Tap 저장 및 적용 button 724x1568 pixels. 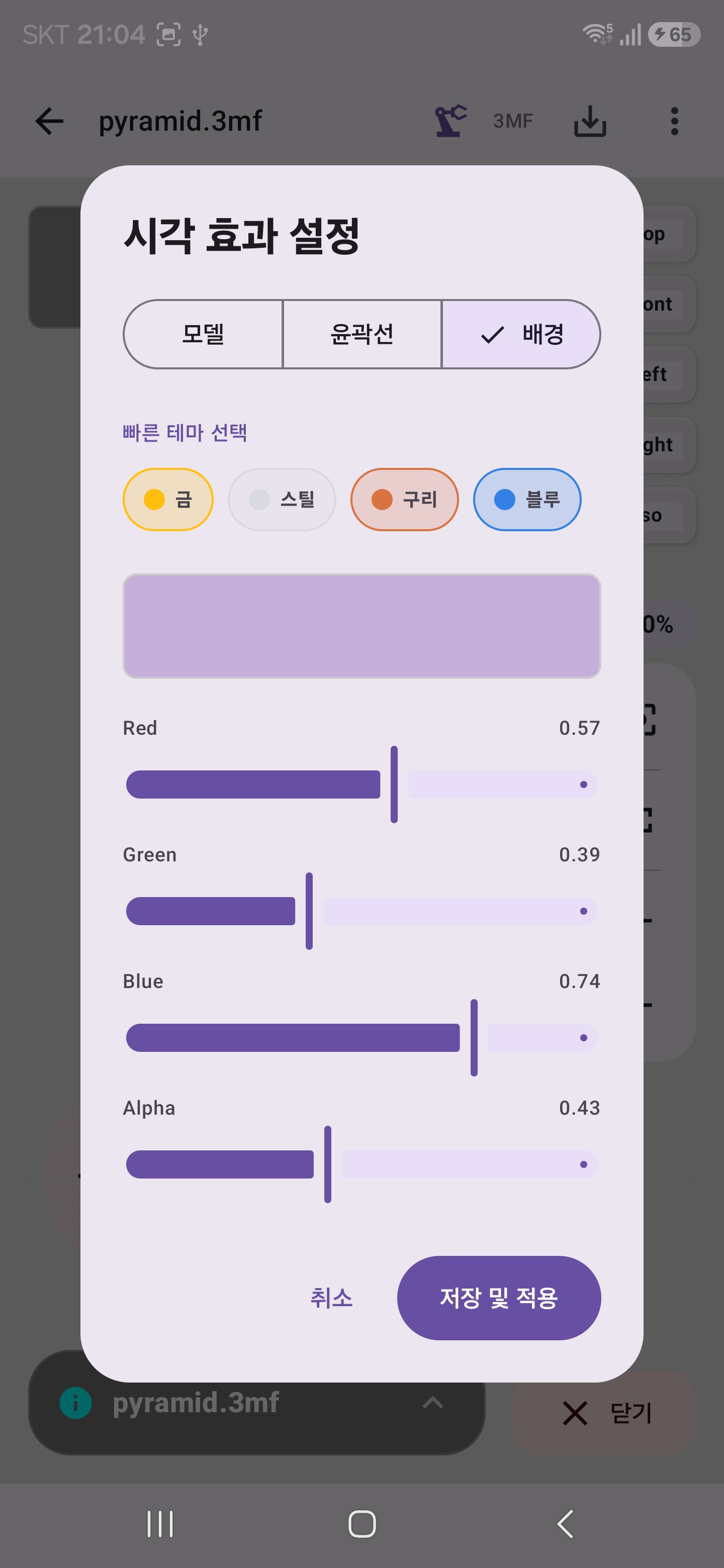[x=499, y=1298]
